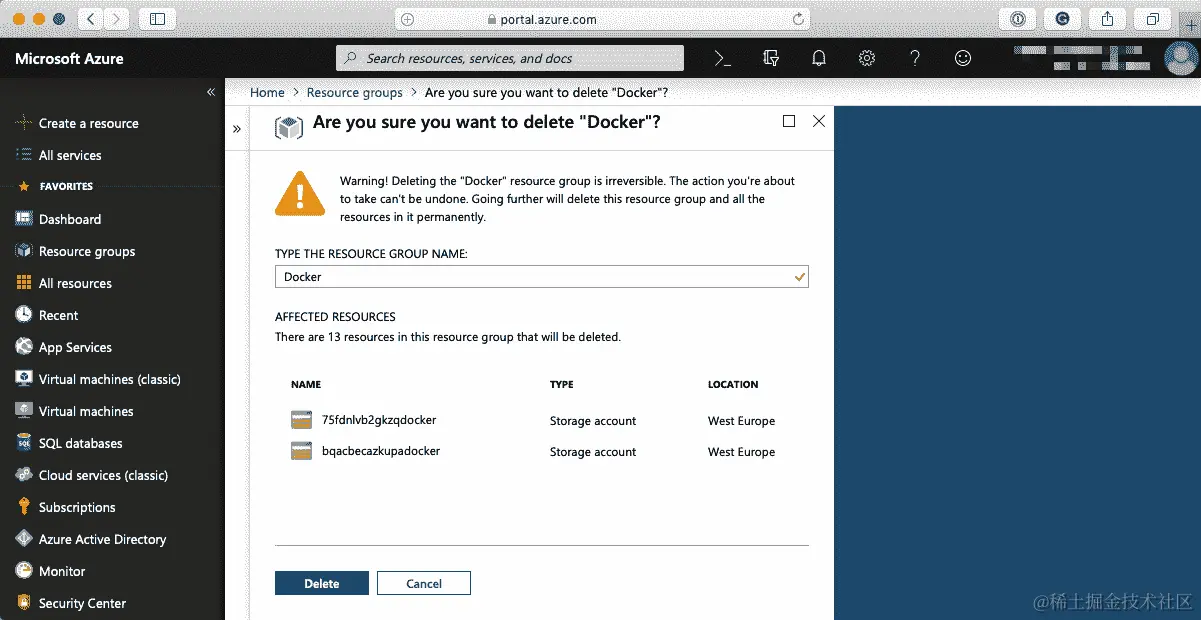1201x620 pixels.
Task: Click Subscriptions key icon in sidebar
Action: 24,507
